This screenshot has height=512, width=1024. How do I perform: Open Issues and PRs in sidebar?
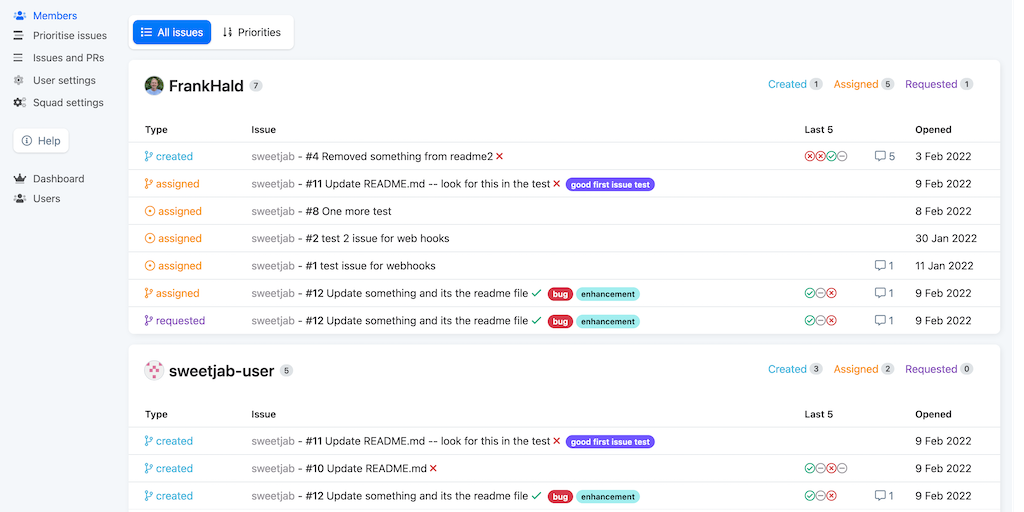point(68,58)
